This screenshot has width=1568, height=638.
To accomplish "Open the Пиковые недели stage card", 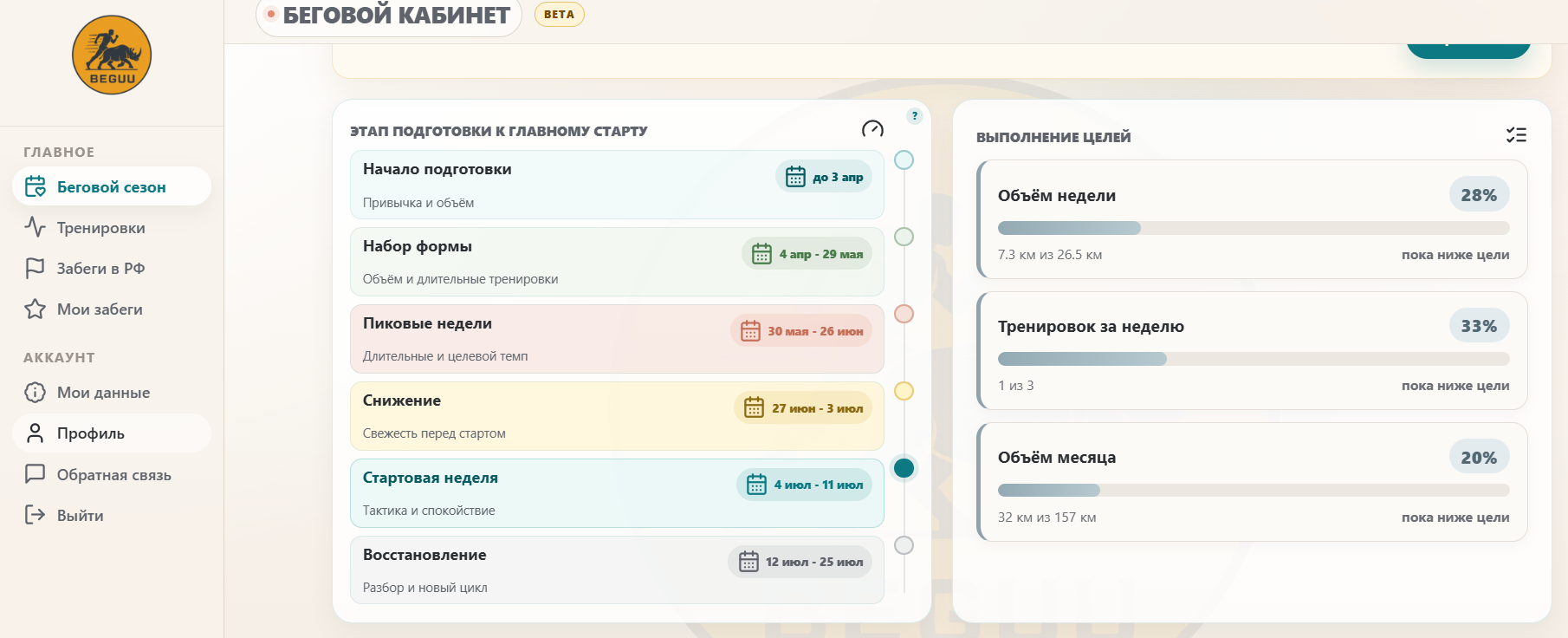I will [617, 339].
